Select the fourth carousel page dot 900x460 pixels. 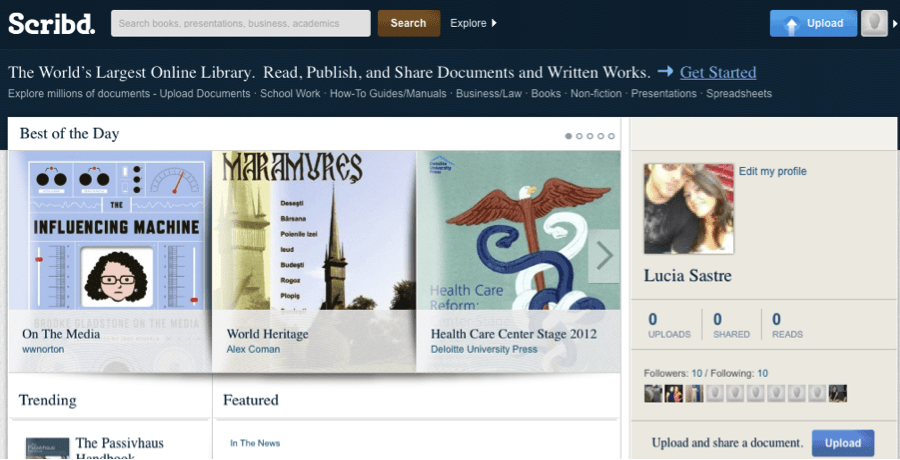pyautogui.click(x=600, y=136)
